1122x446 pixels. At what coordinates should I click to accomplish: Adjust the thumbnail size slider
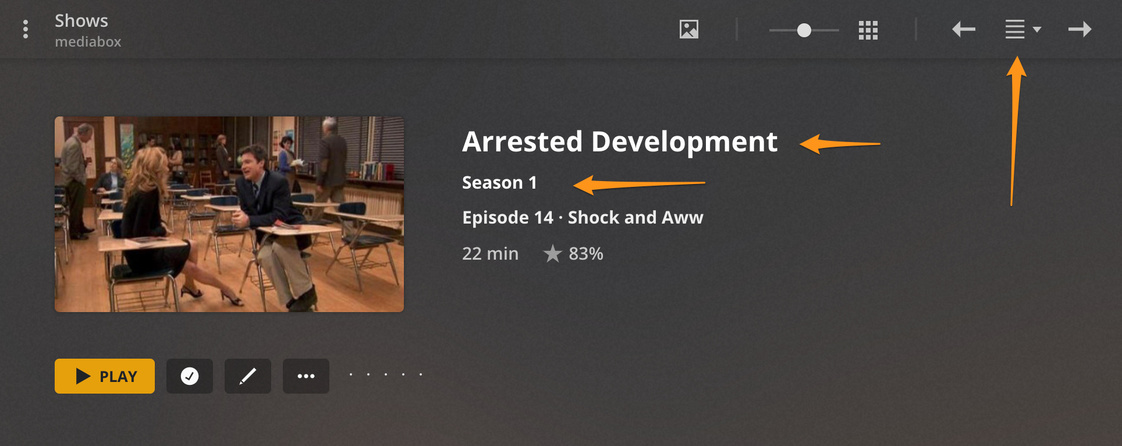tap(804, 30)
